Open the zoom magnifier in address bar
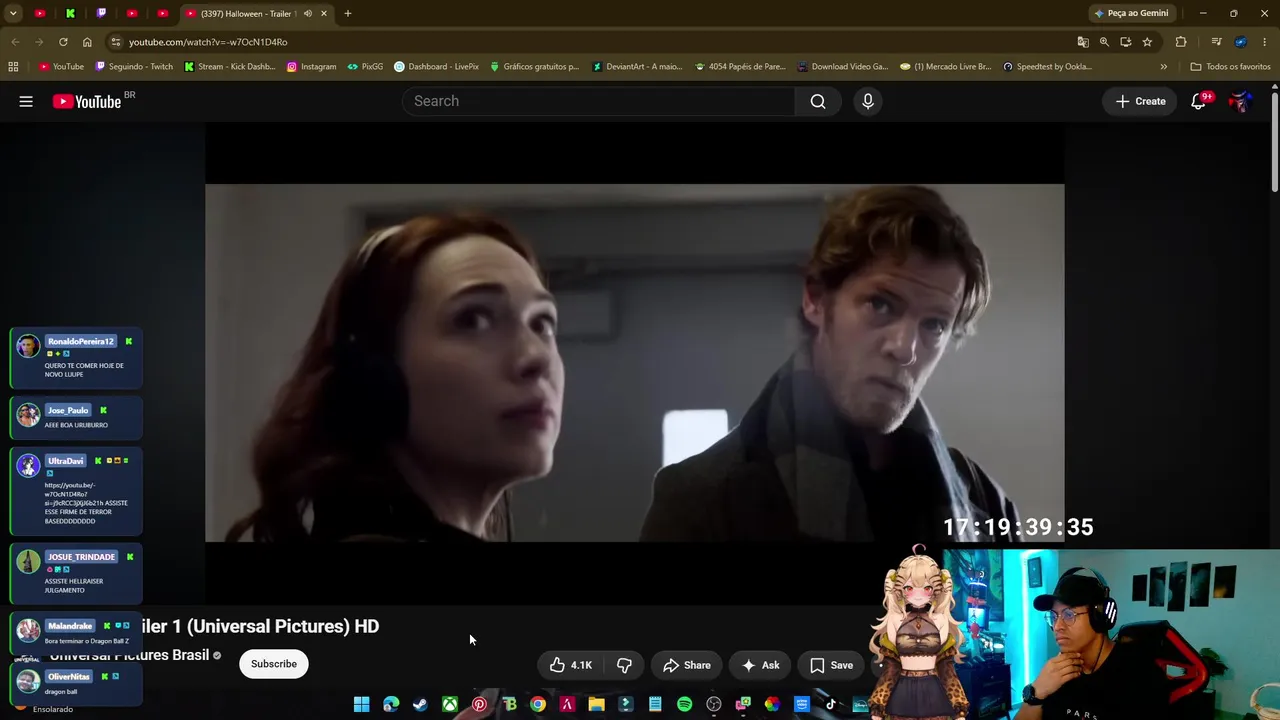Image resolution: width=1280 pixels, height=720 pixels. click(x=1104, y=42)
